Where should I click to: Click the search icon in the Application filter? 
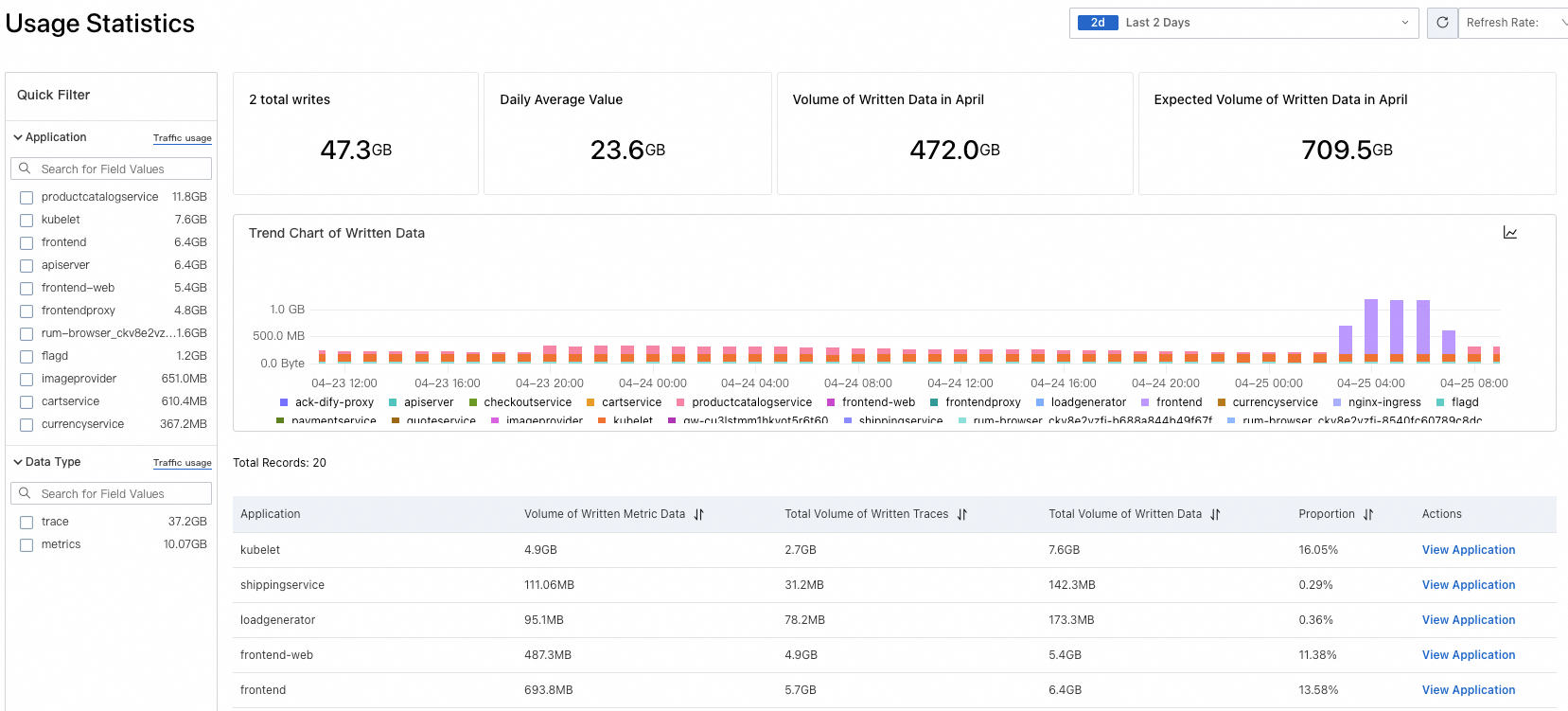(x=26, y=169)
